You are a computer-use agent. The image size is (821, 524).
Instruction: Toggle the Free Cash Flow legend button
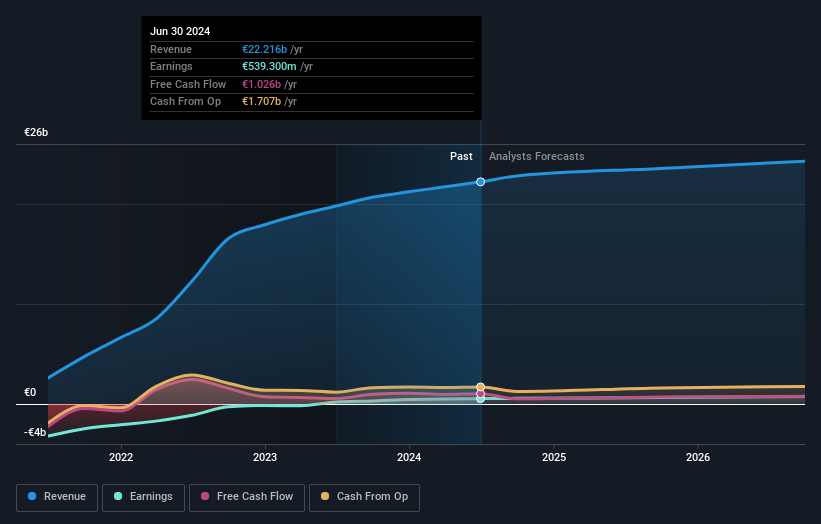pos(247,497)
